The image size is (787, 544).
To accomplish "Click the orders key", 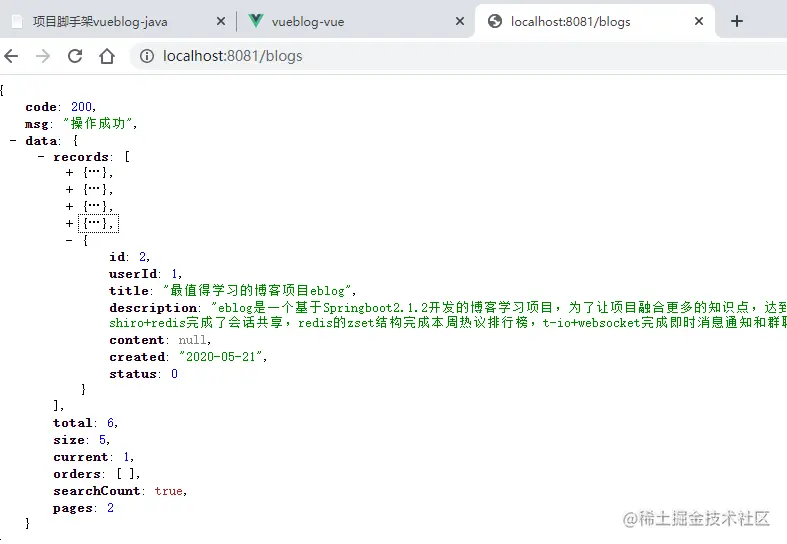I will [x=77, y=474].
